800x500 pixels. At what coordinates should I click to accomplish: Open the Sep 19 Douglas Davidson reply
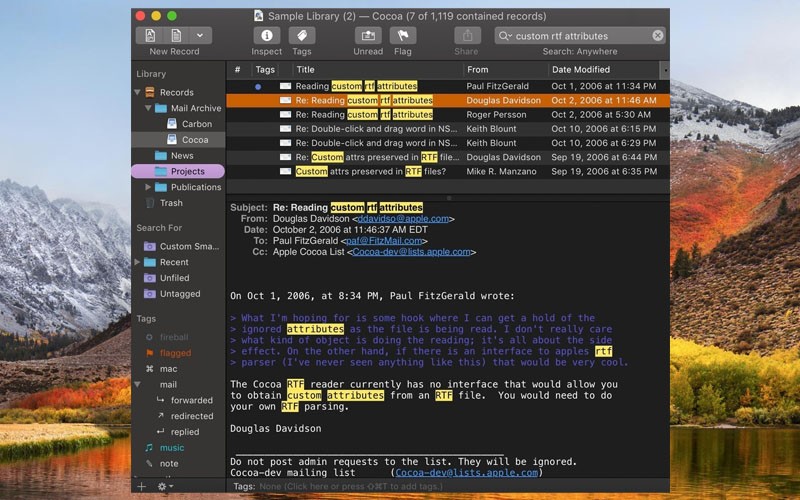[x=448, y=158]
